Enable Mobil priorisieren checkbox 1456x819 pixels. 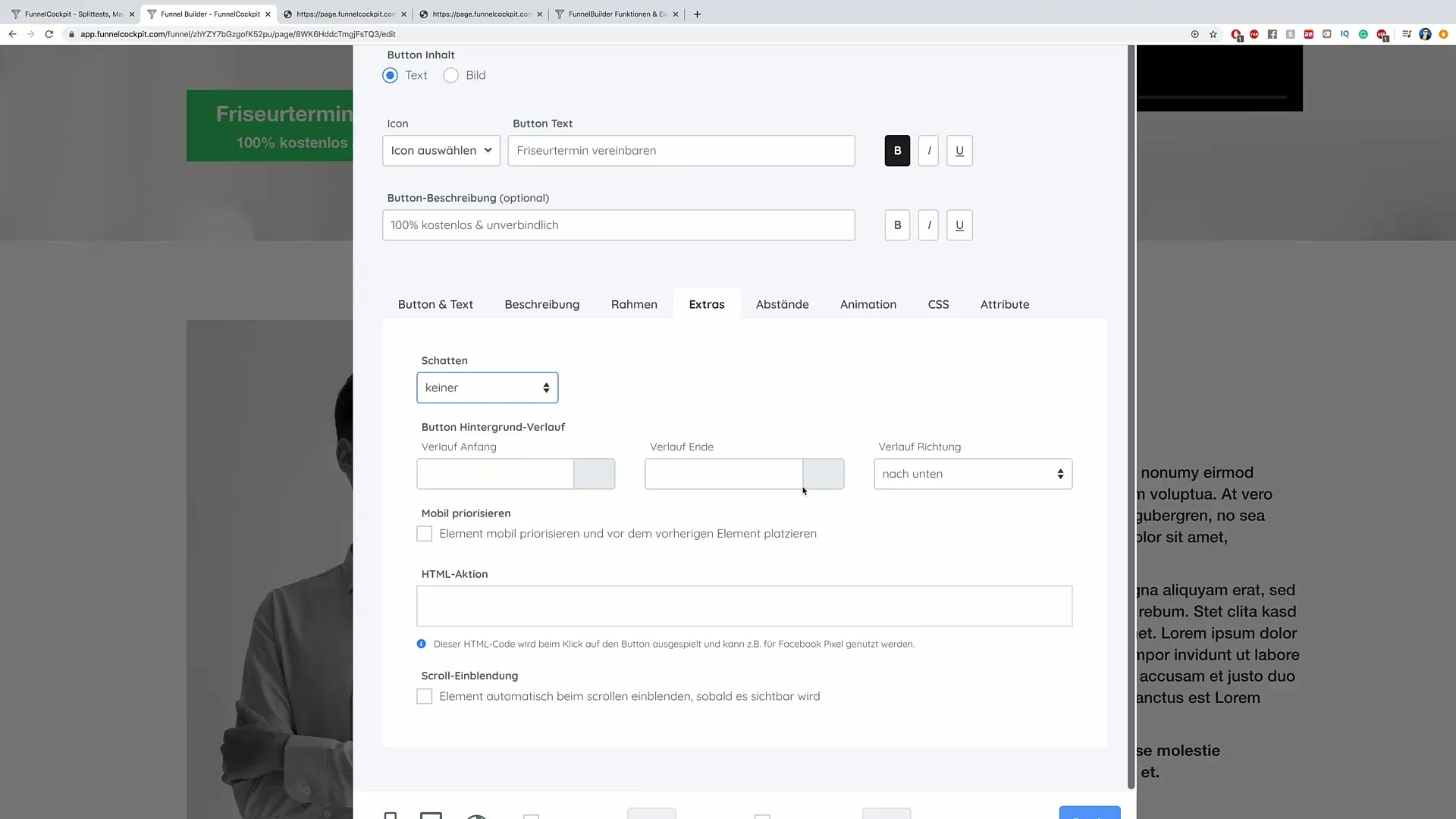point(424,533)
